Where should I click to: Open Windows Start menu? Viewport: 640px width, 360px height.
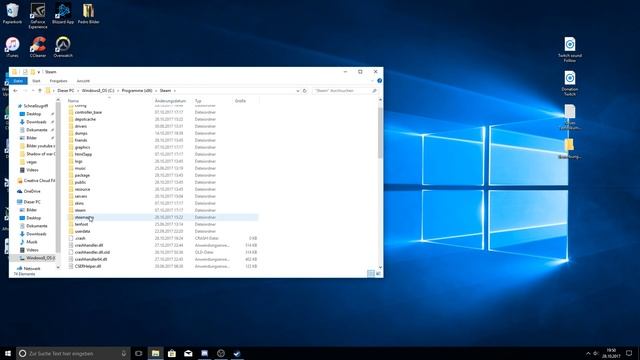8,353
